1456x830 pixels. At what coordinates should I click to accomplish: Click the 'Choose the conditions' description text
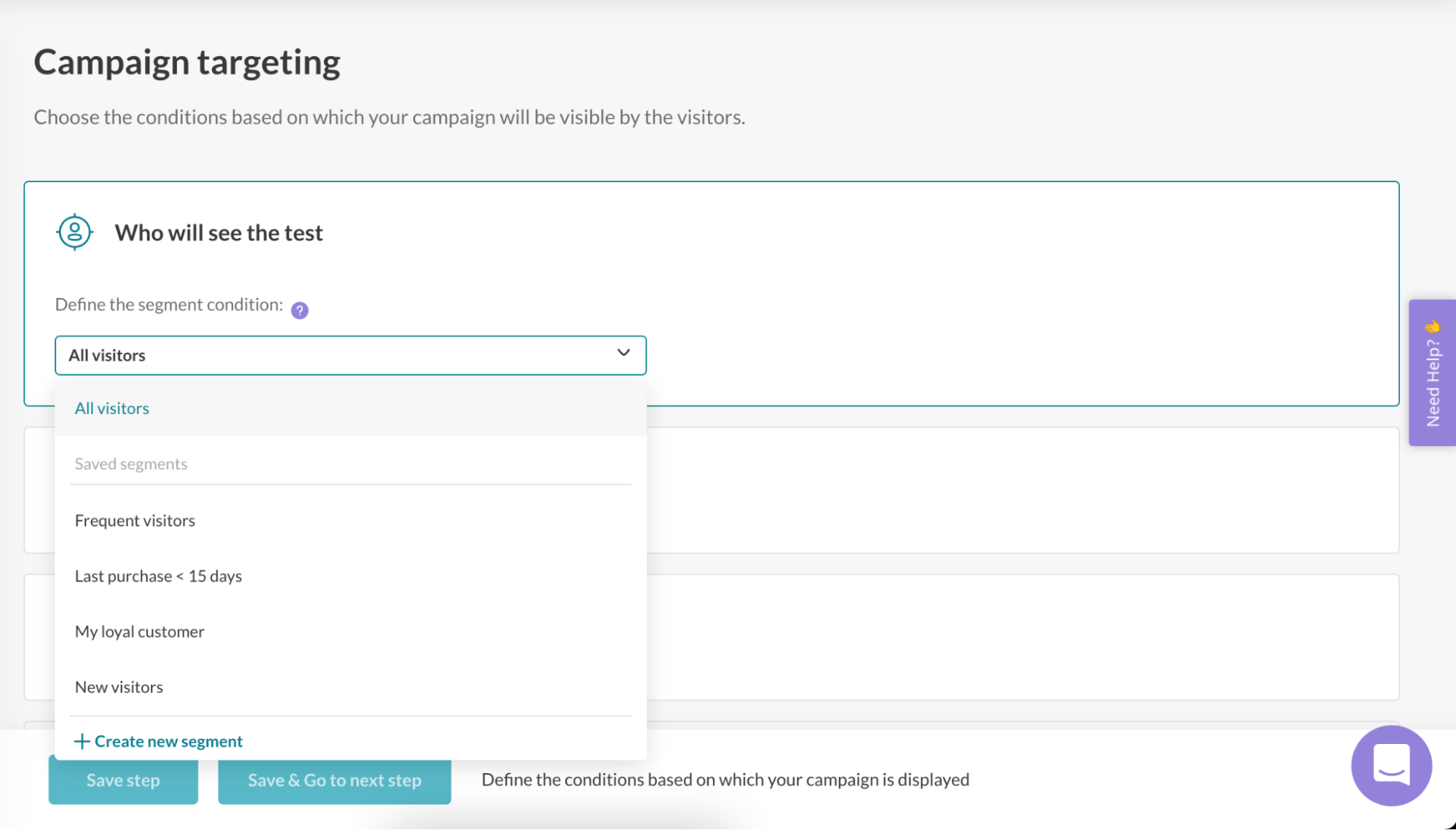pyautogui.click(x=390, y=117)
